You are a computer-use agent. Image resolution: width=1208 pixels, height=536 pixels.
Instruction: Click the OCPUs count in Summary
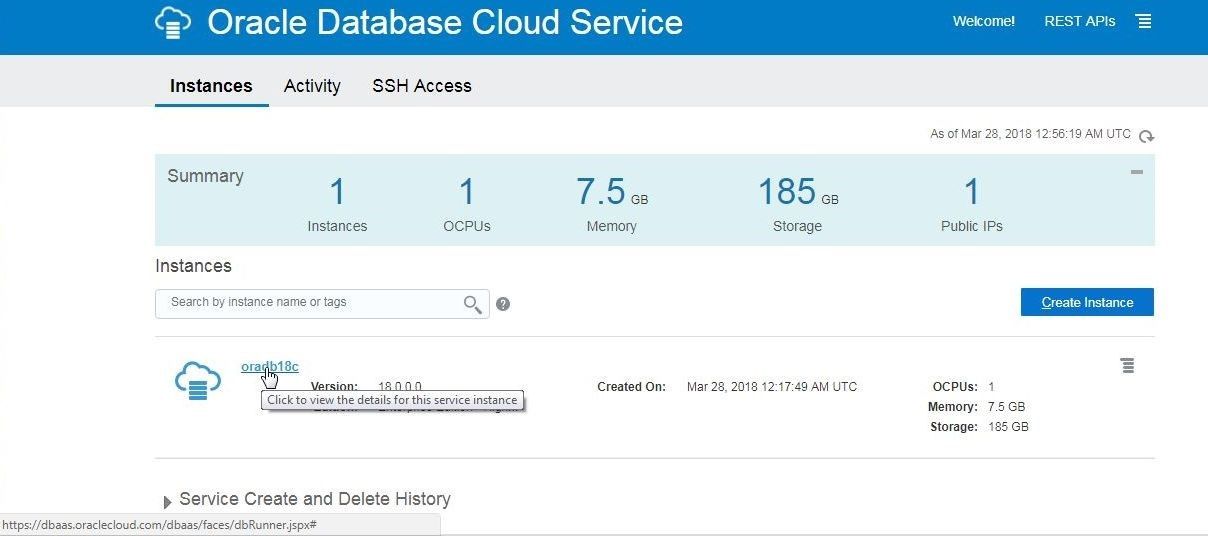tap(467, 192)
